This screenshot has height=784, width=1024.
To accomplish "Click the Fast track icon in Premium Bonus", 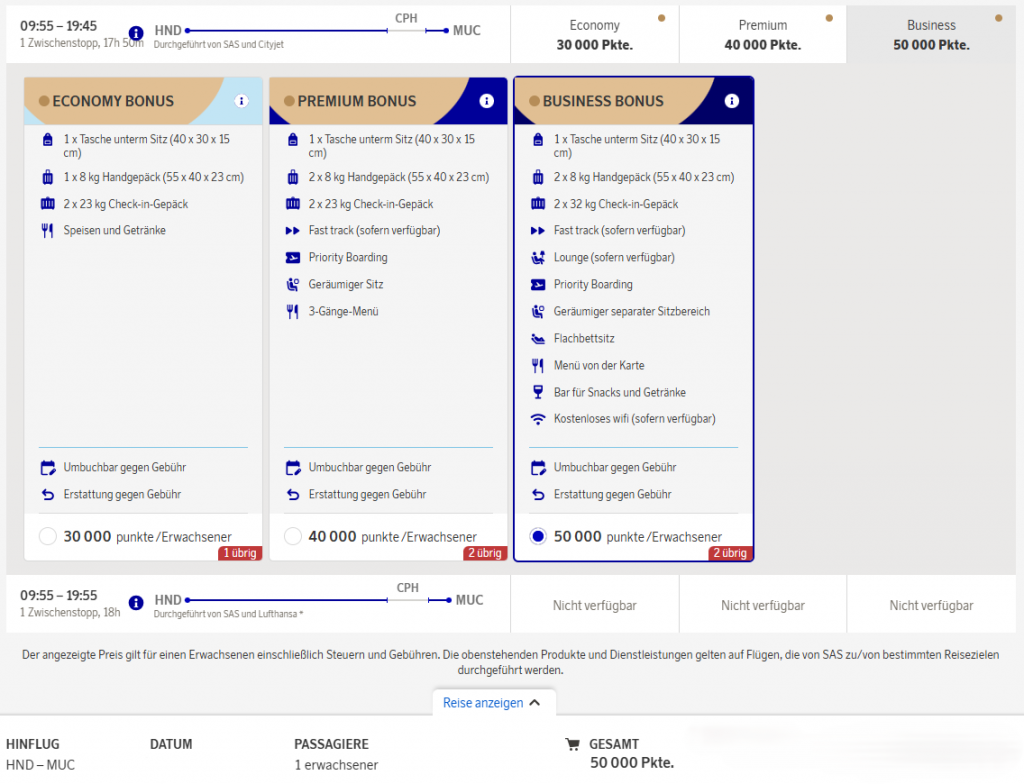I will (x=295, y=230).
